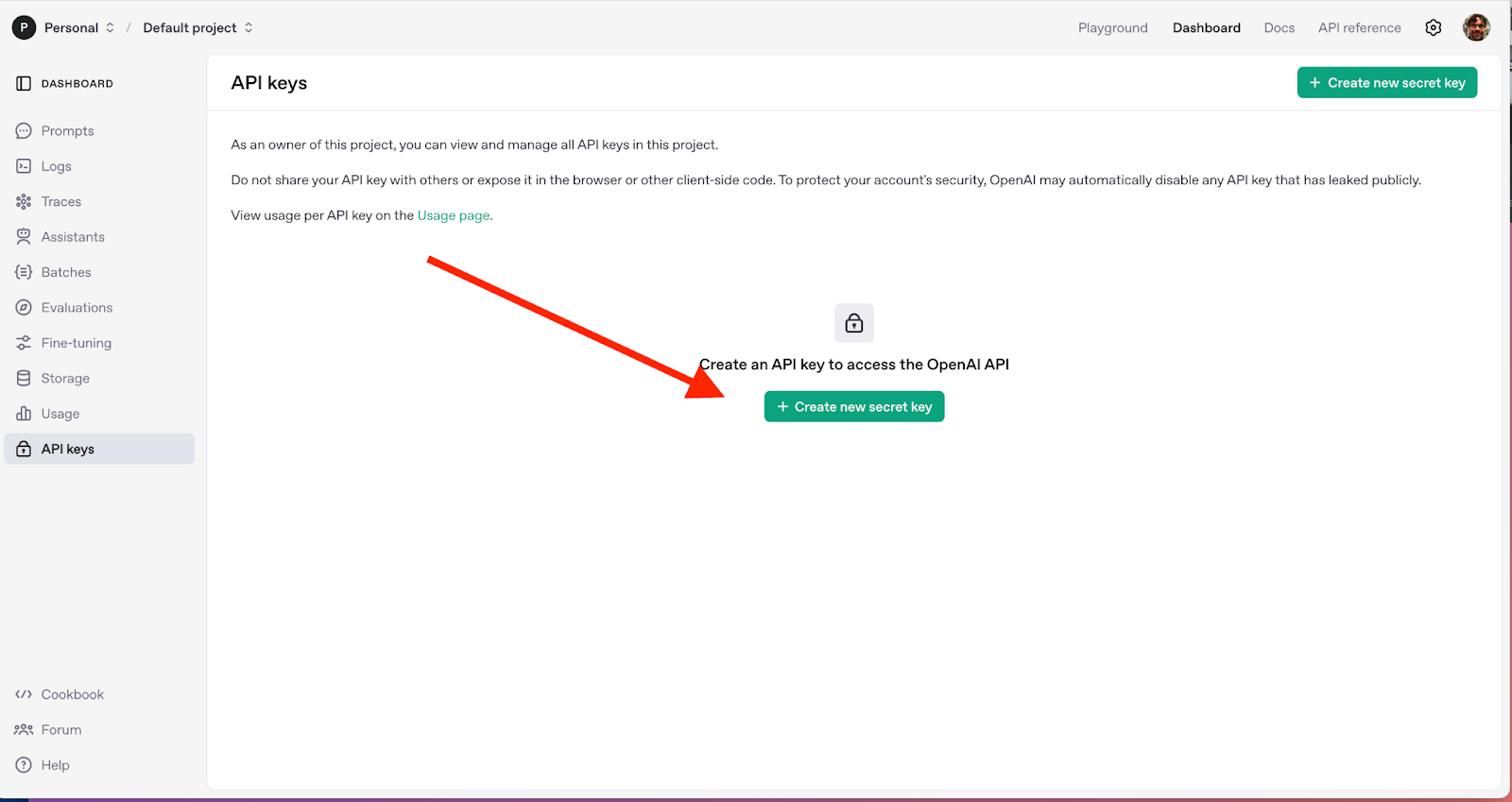The width and height of the screenshot is (1512, 802).
Task: Click the 'As an owner of this project' sentence
Action: click(x=474, y=145)
